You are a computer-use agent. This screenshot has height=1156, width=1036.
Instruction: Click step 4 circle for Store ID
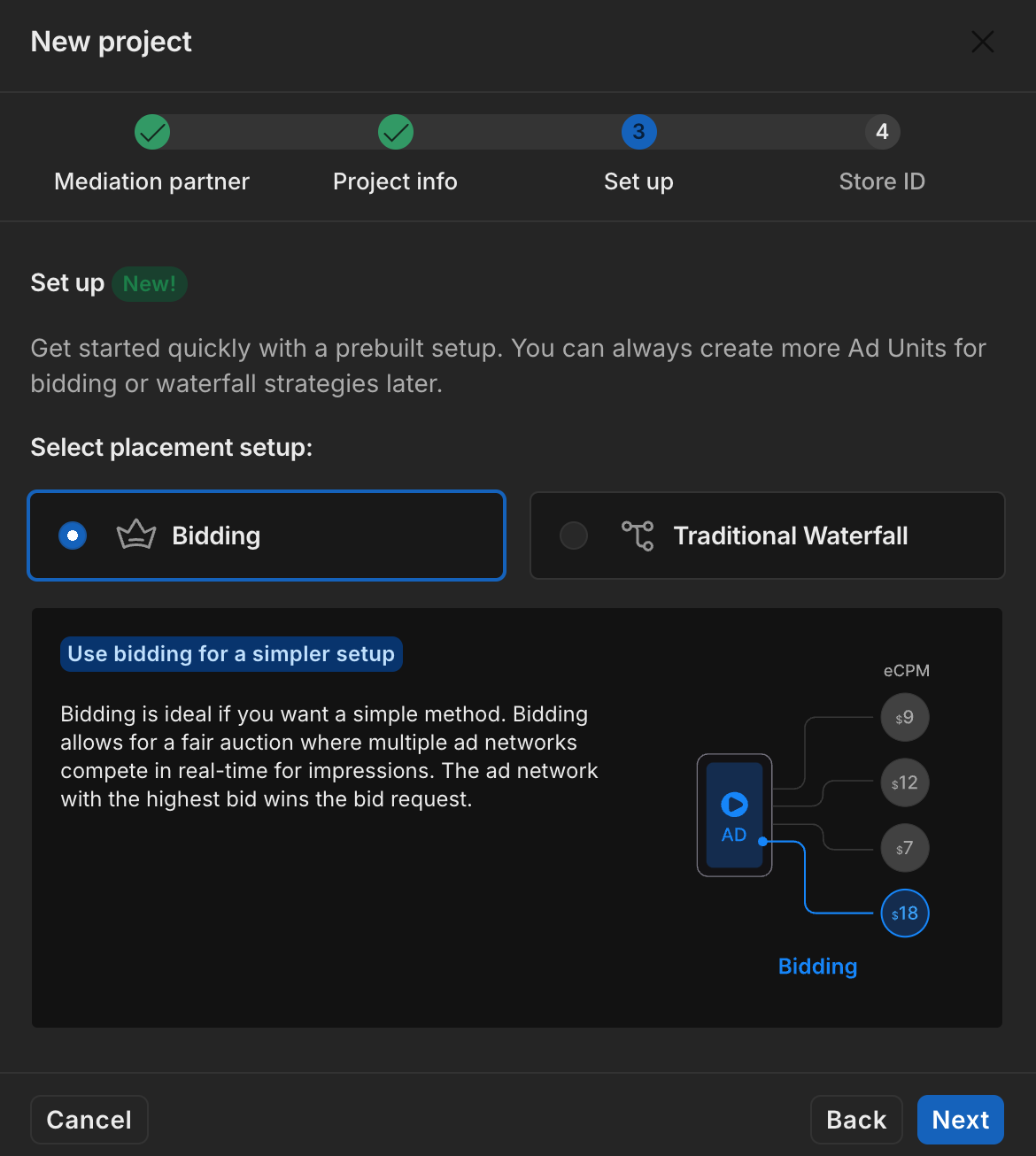click(x=882, y=132)
